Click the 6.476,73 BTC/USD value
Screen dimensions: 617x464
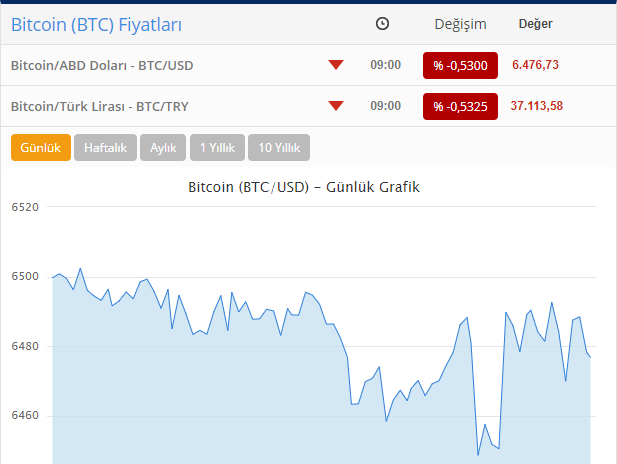[x=535, y=65]
